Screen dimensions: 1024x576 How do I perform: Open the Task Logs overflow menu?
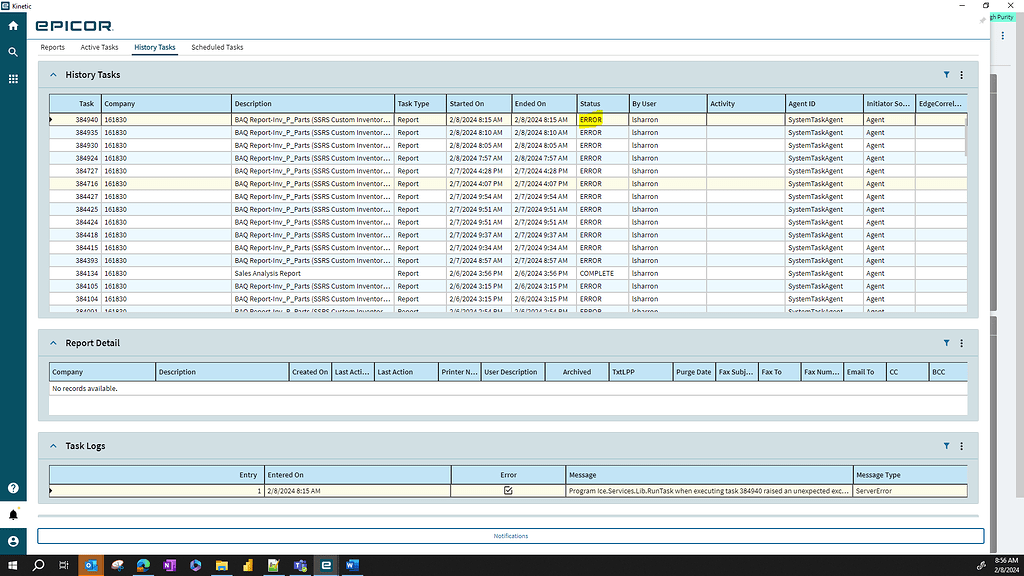[x=961, y=446]
